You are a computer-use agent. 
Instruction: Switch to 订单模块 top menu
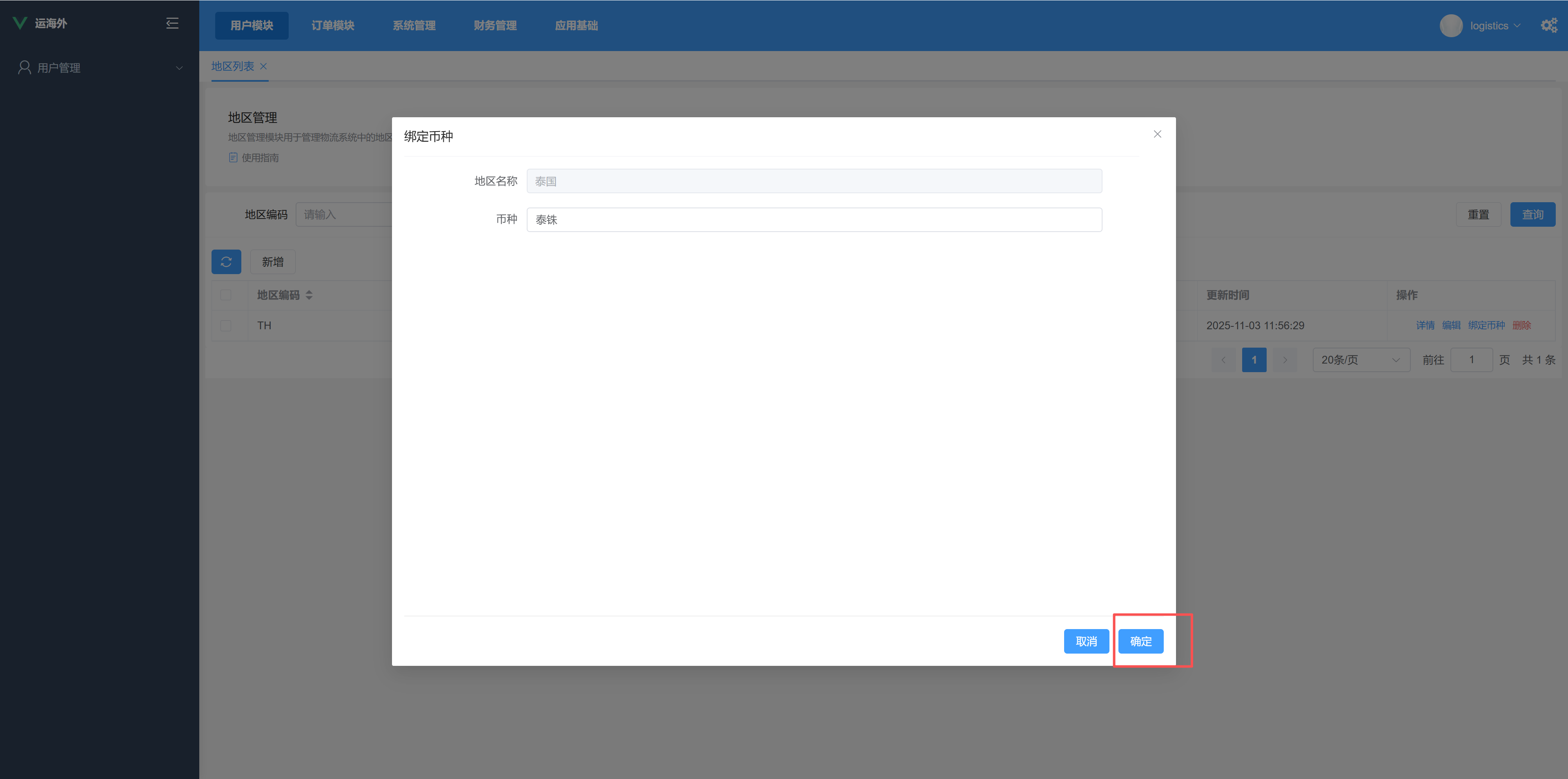pyautogui.click(x=332, y=26)
